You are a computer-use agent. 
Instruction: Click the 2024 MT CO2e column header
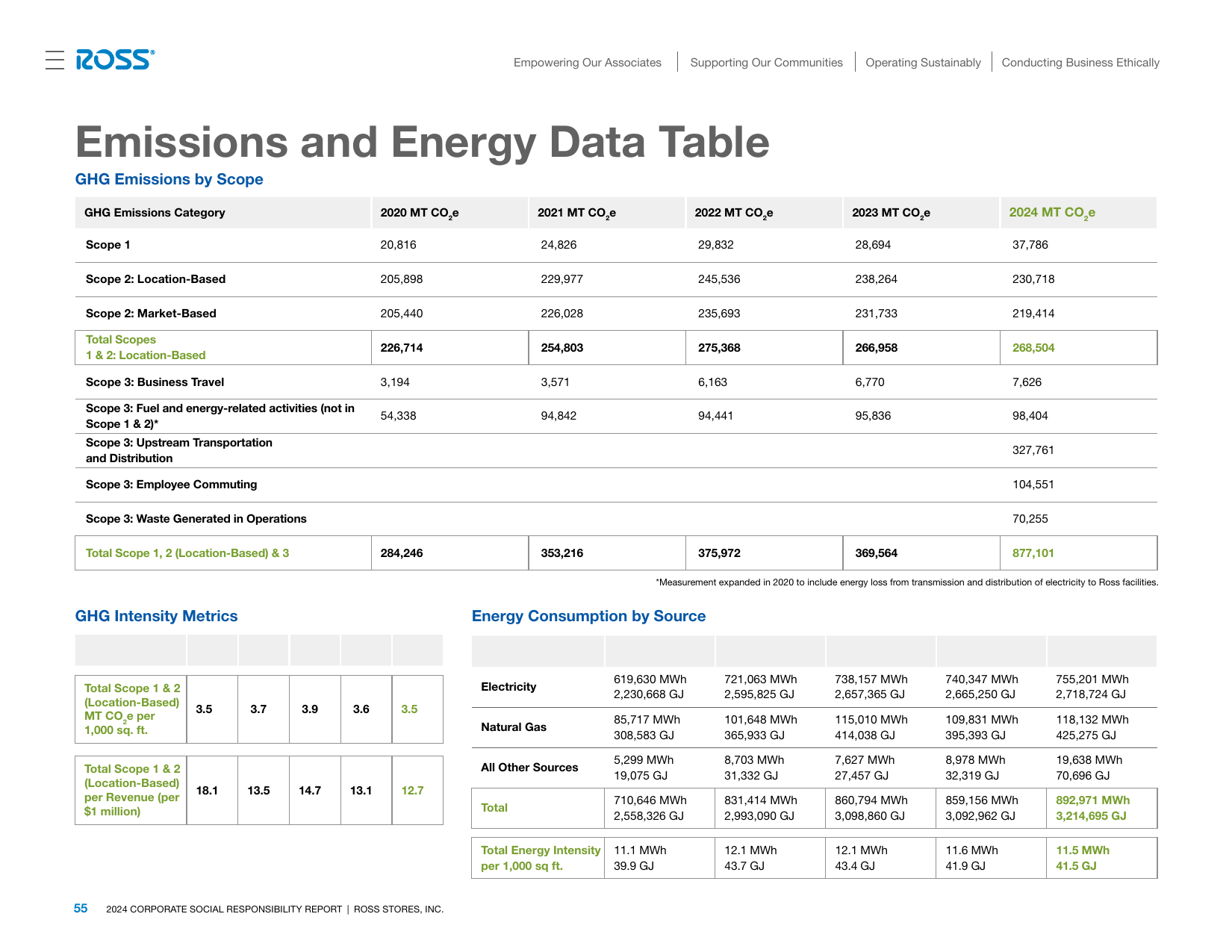point(1052,213)
